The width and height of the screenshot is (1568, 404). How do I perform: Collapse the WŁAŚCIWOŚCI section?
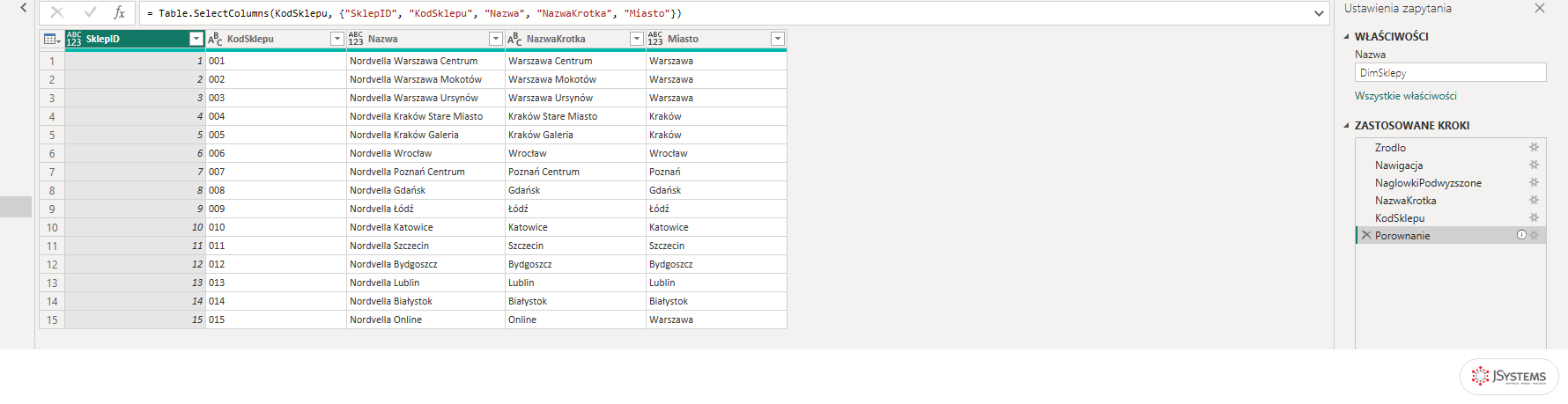click(1346, 37)
